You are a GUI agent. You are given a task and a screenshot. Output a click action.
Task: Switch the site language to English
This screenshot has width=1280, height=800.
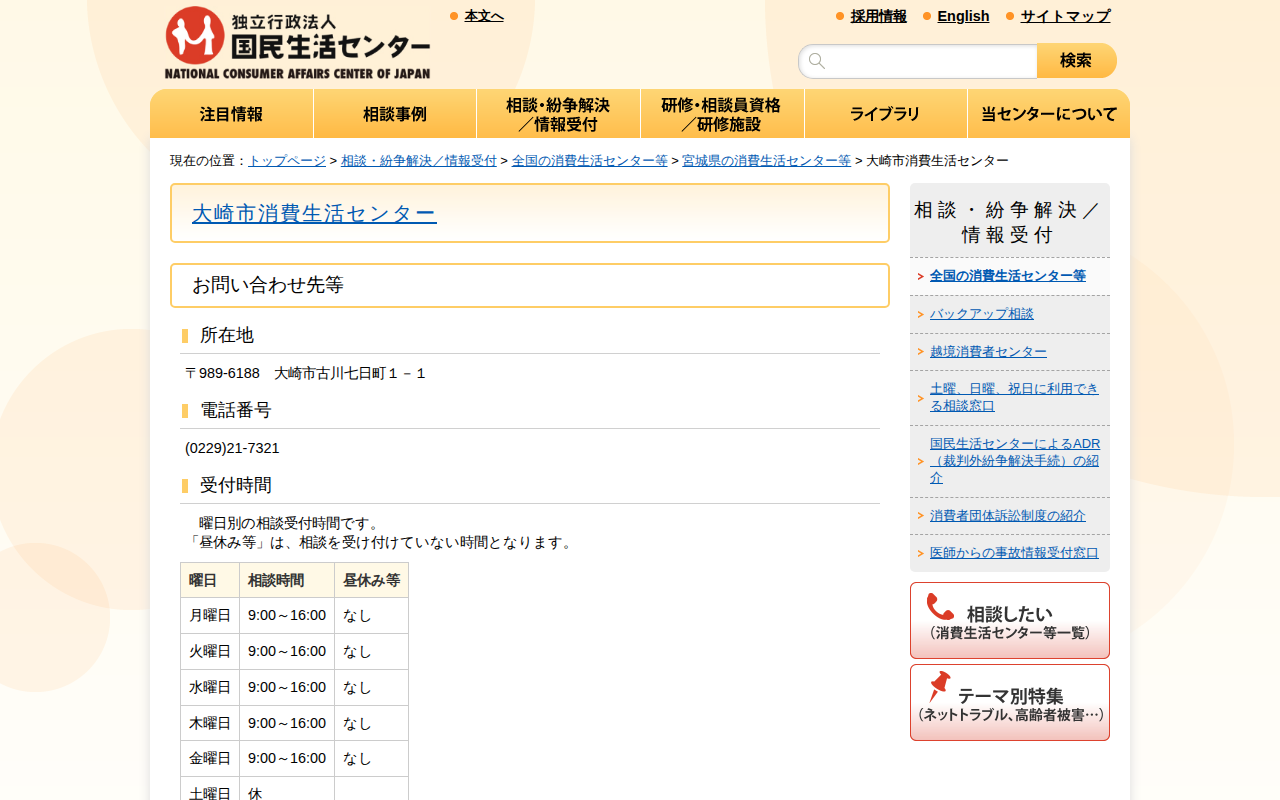click(x=963, y=16)
